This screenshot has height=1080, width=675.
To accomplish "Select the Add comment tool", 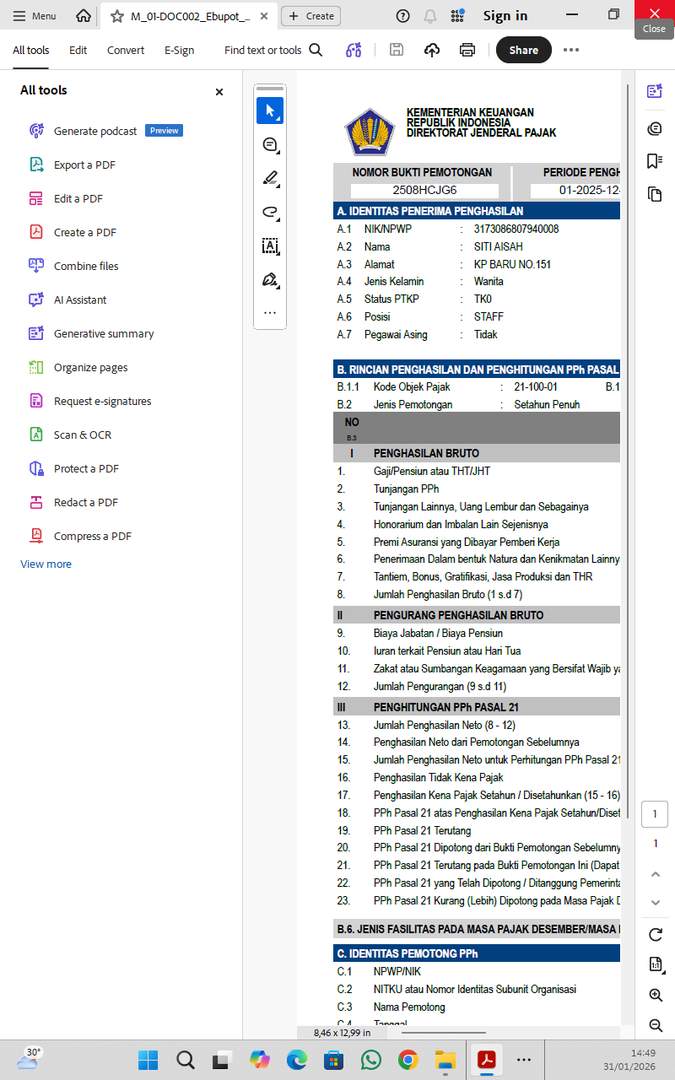I will point(270,145).
